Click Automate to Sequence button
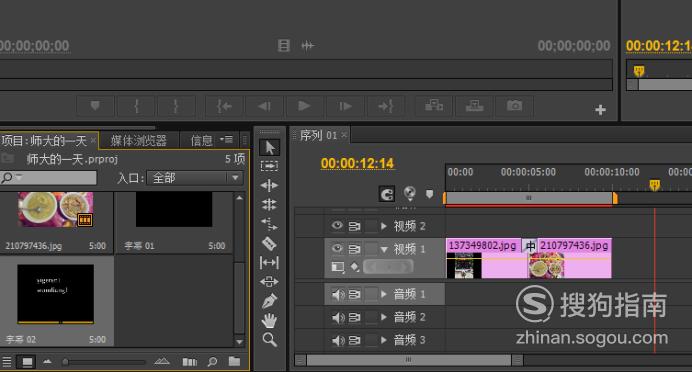Screen dimensions: 692x372 coord(190,362)
